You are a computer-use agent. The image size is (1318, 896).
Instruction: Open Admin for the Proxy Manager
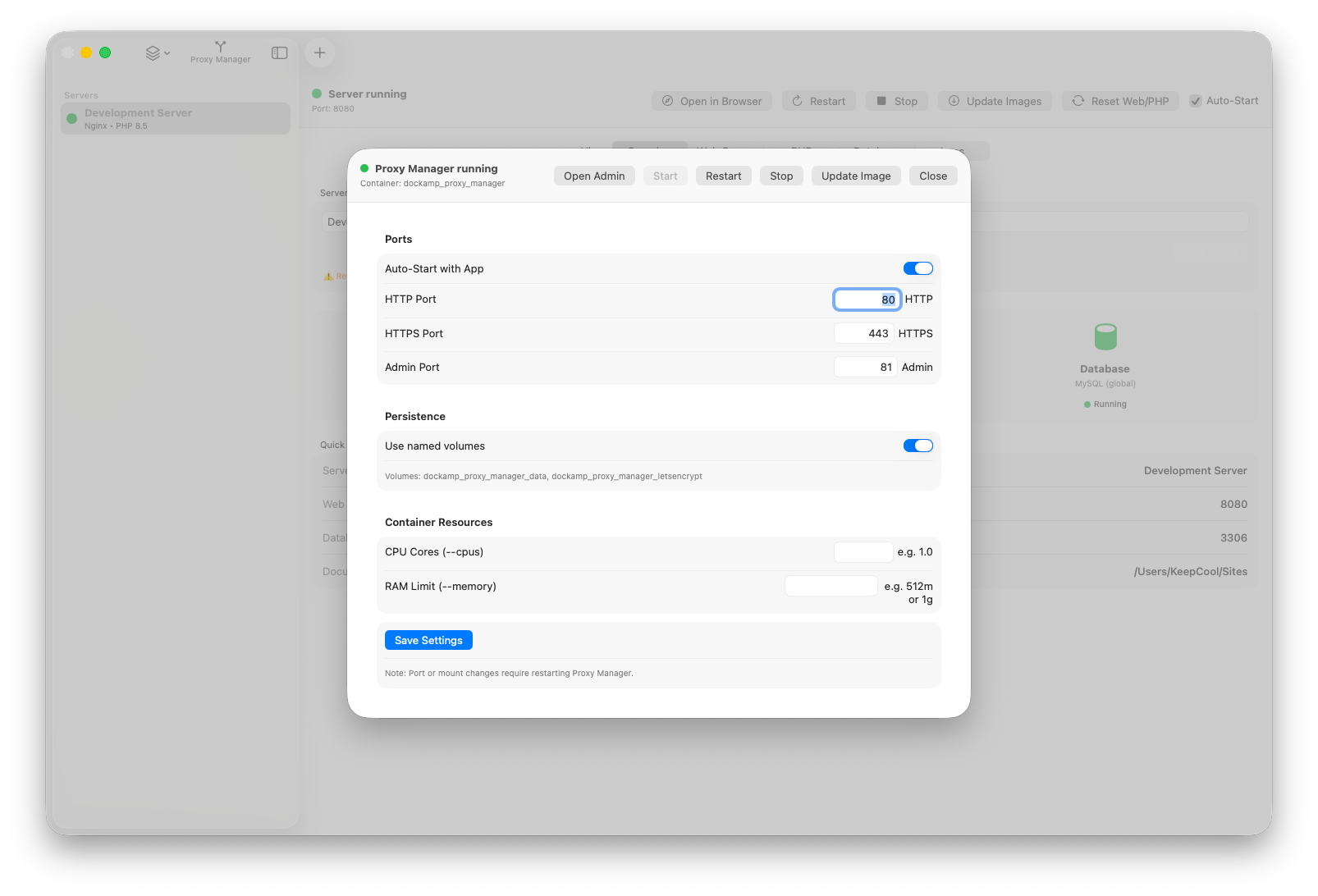594,175
